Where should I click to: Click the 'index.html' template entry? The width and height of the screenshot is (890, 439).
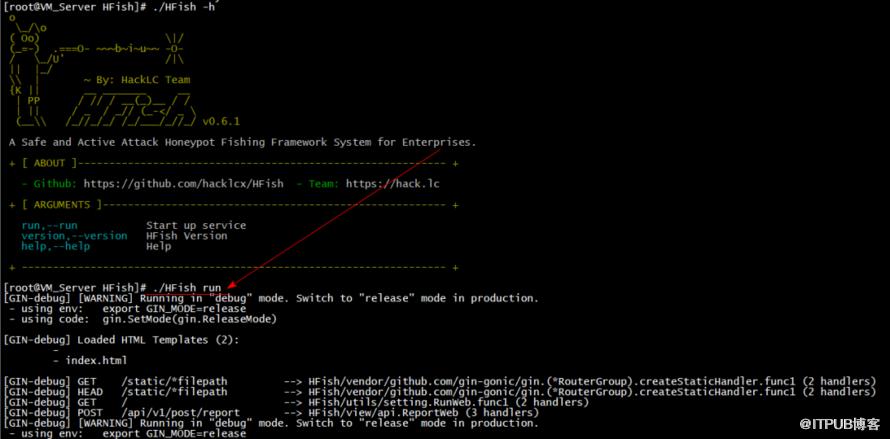[x=96, y=361]
